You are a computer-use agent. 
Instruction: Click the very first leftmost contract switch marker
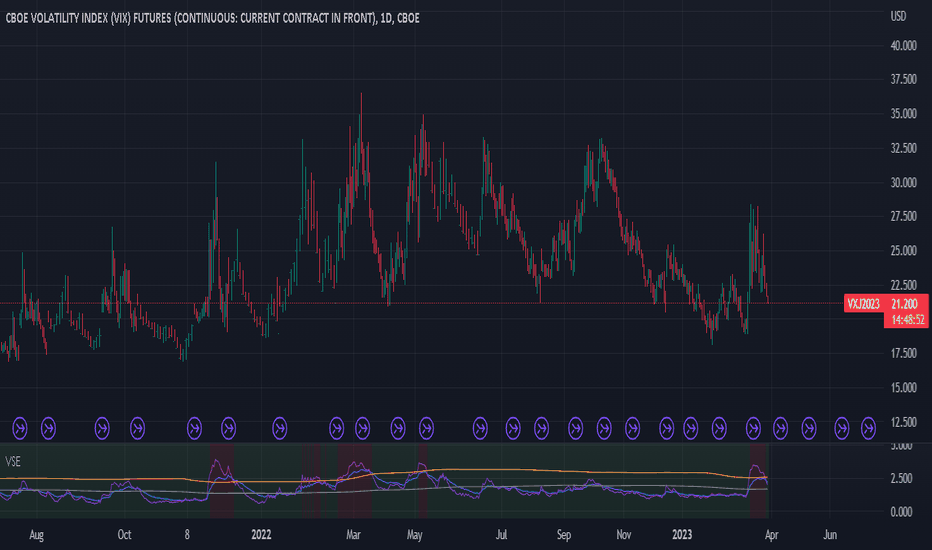[20, 428]
